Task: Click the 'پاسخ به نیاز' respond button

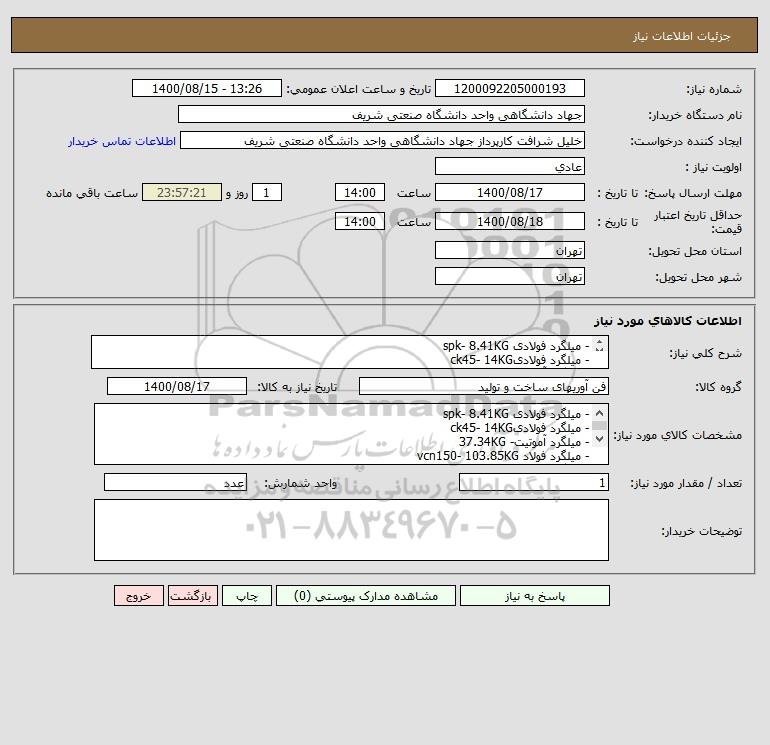Action: tap(535, 596)
